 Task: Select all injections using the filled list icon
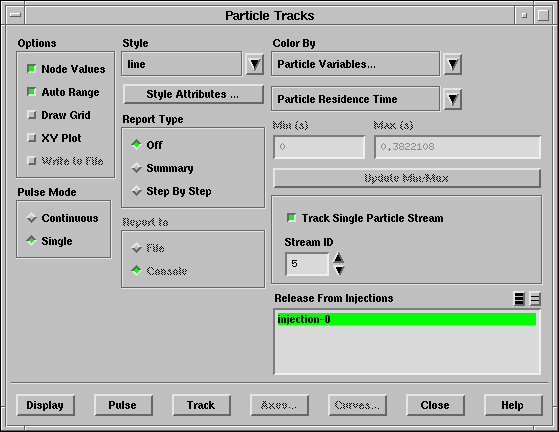point(519,298)
